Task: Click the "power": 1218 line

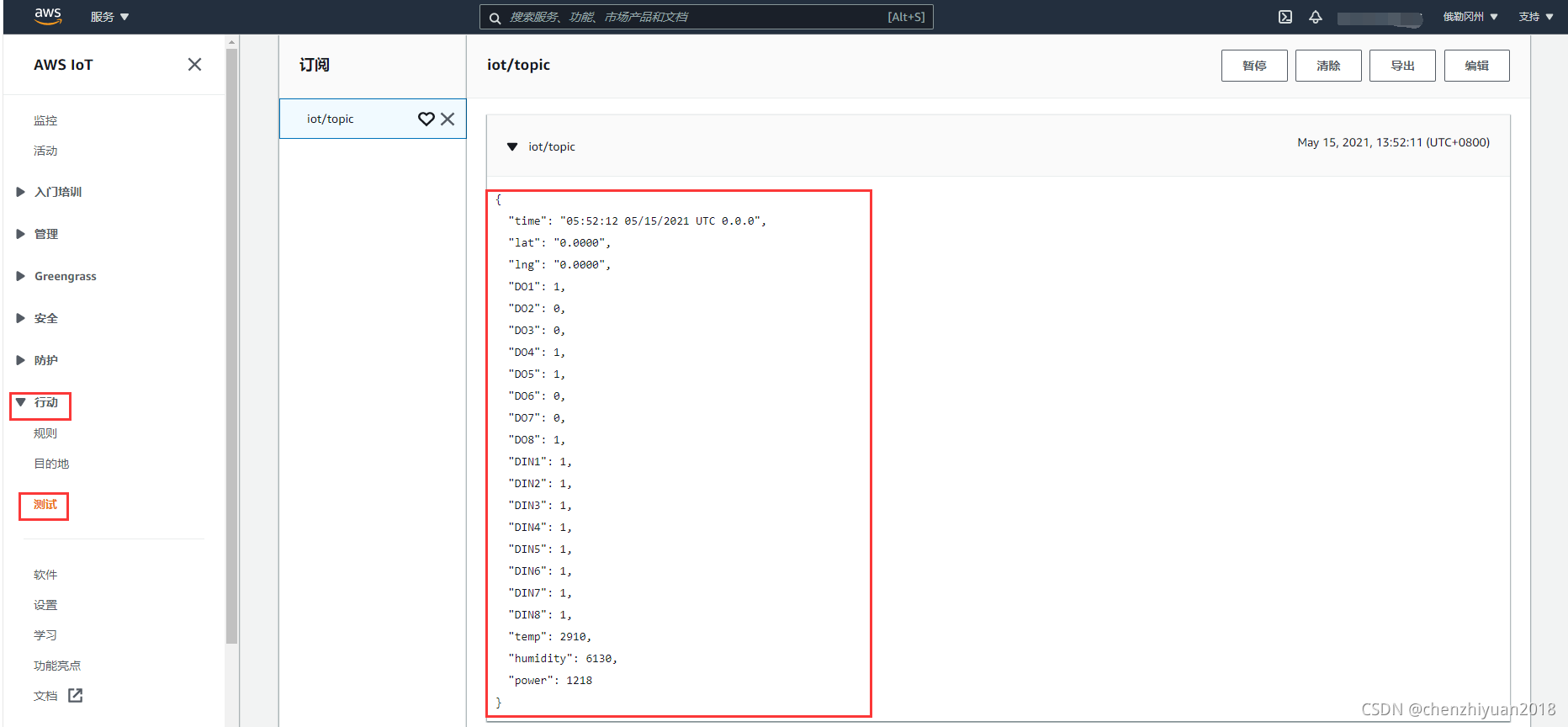Action: pyautogui.click(x=550, y=680)
